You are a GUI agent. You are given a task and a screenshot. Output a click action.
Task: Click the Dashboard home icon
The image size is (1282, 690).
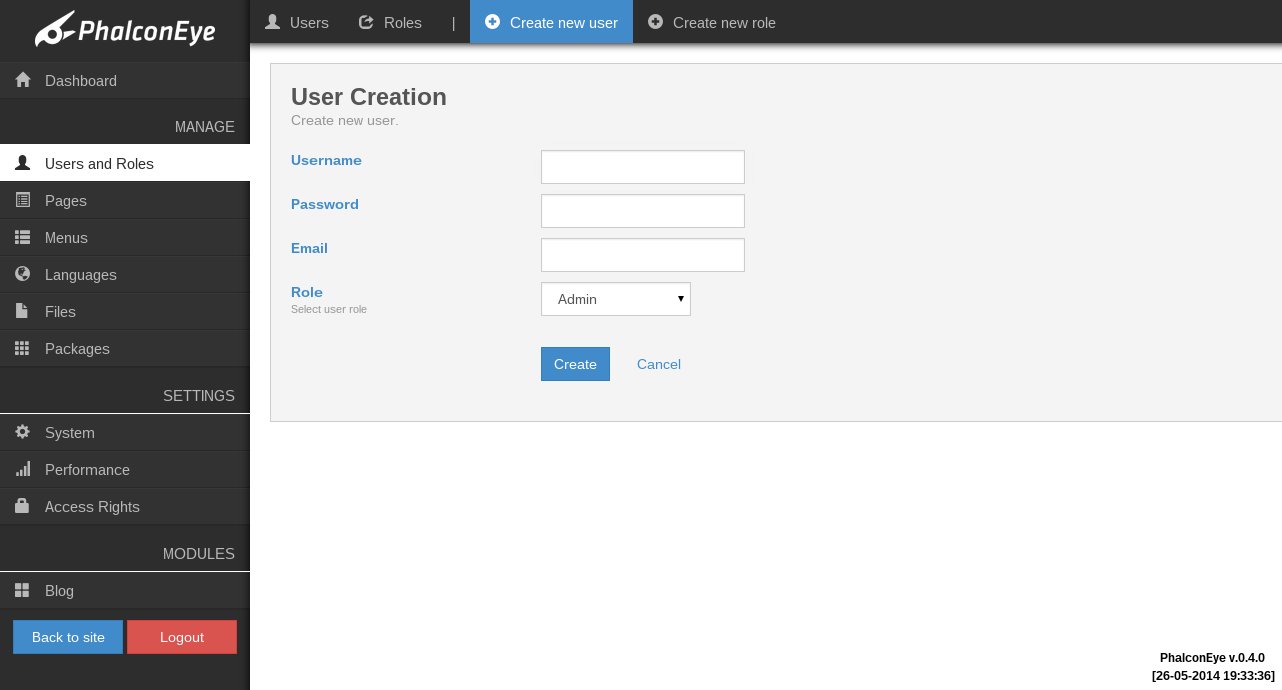tap(23, 80)
